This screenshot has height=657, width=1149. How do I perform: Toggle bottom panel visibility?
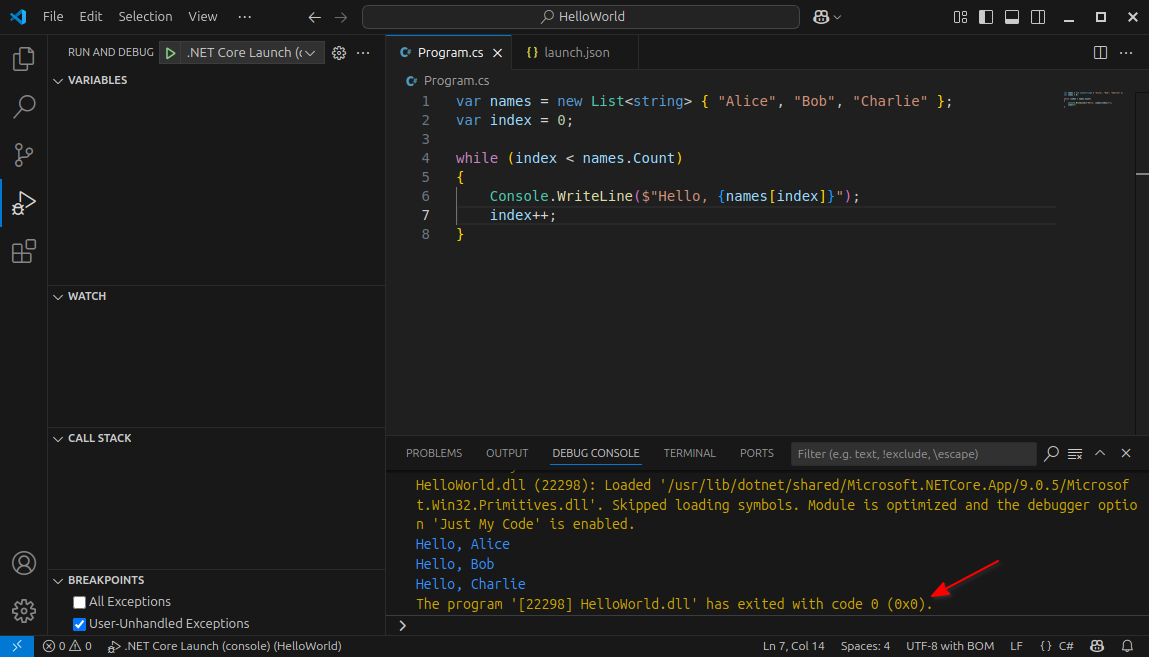1012,17
